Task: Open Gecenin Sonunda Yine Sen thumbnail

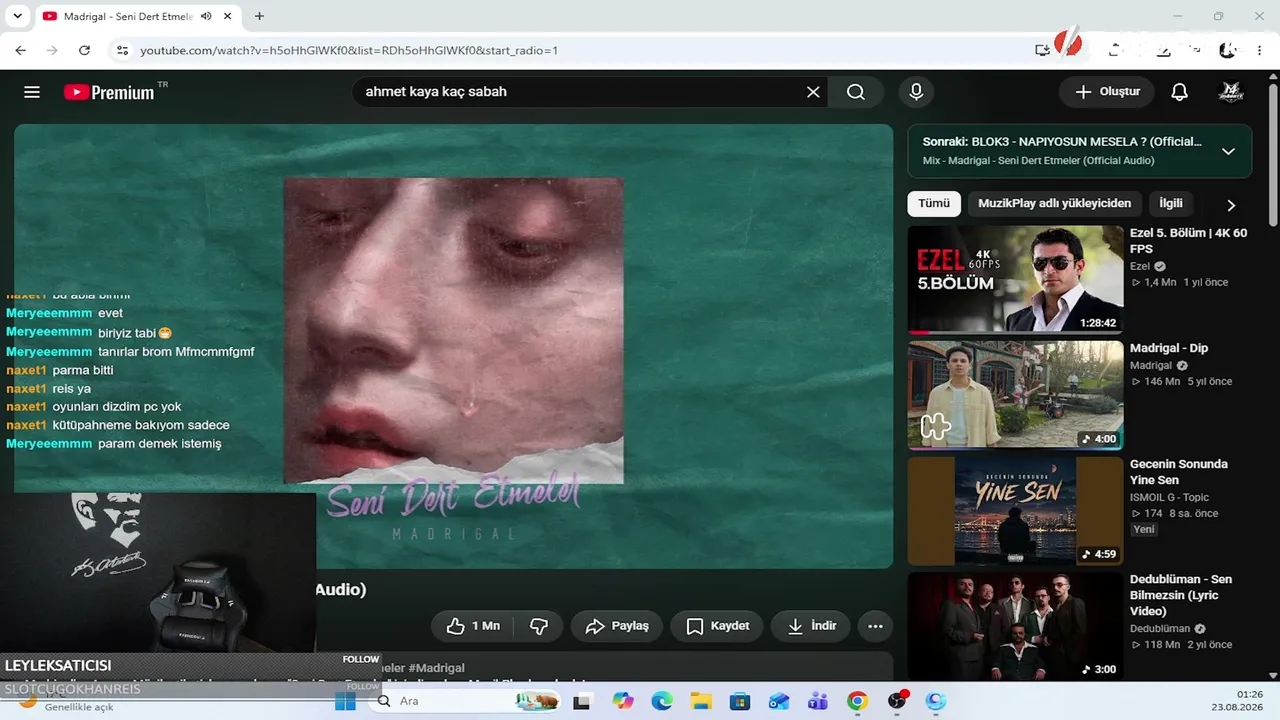Action: click(x=1015, y=511)
